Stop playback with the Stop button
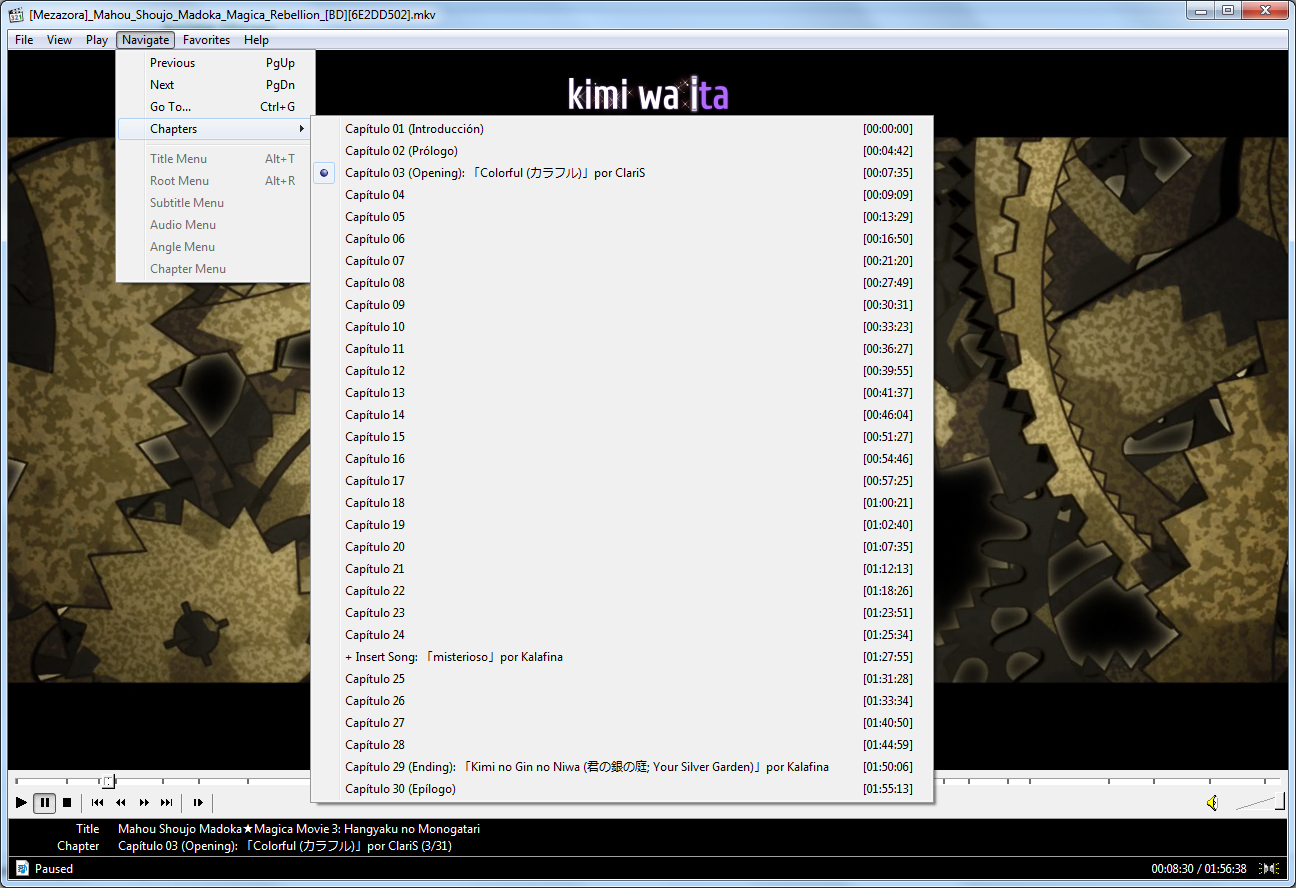This screenshot has height=888, width=1296. coord(67,802)
